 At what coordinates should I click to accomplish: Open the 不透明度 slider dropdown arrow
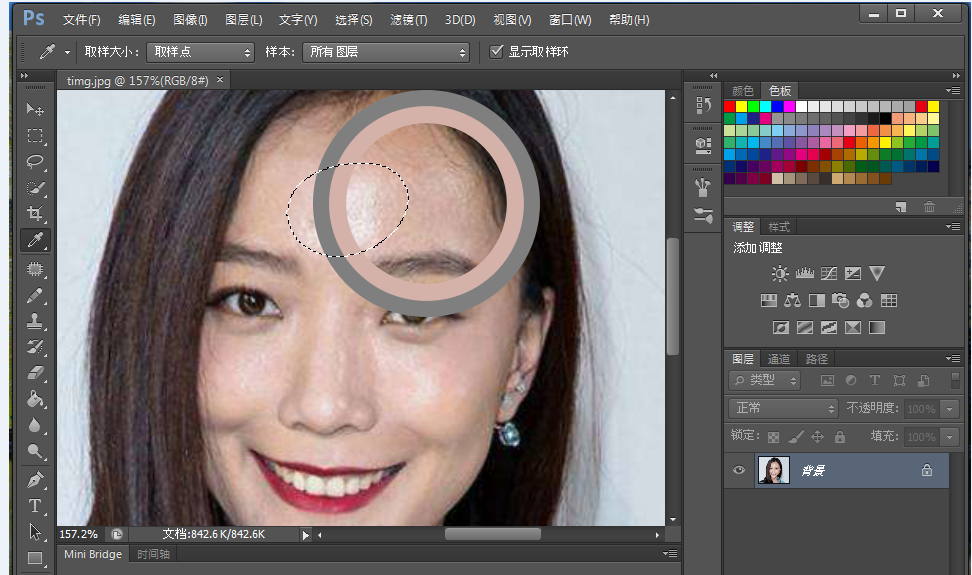950,409
